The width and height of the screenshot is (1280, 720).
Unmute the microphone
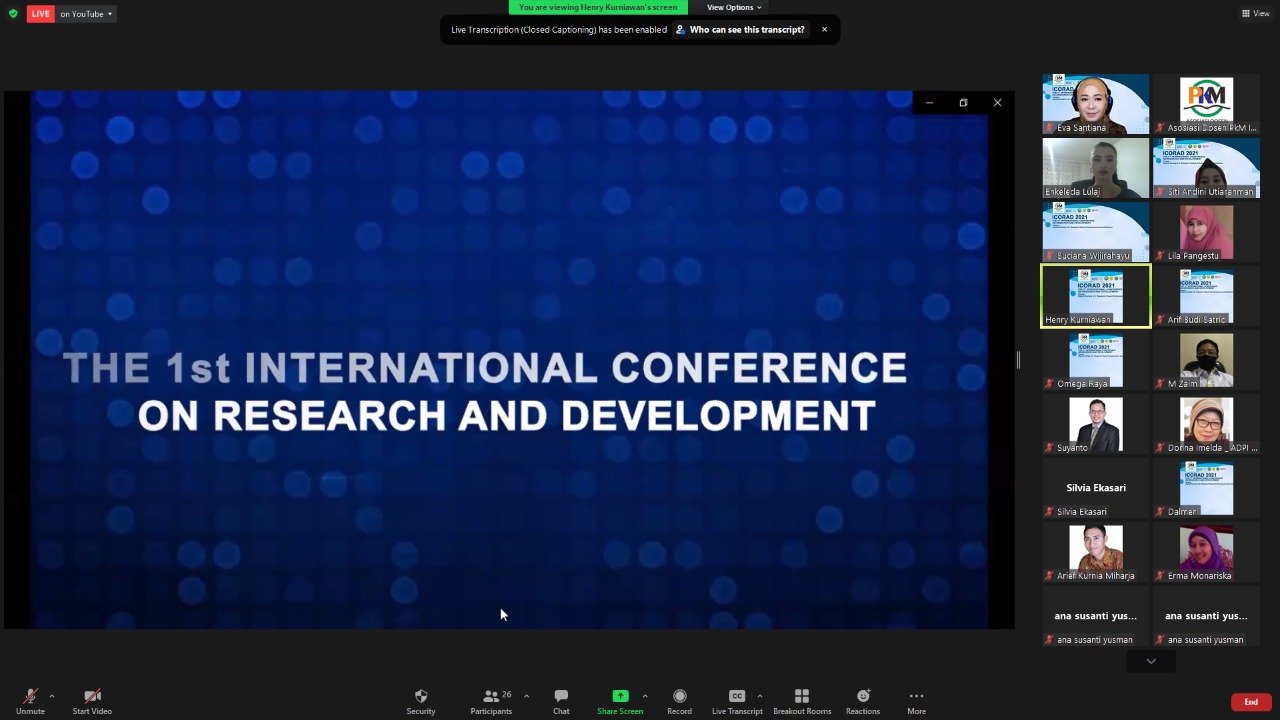(30, 696)
